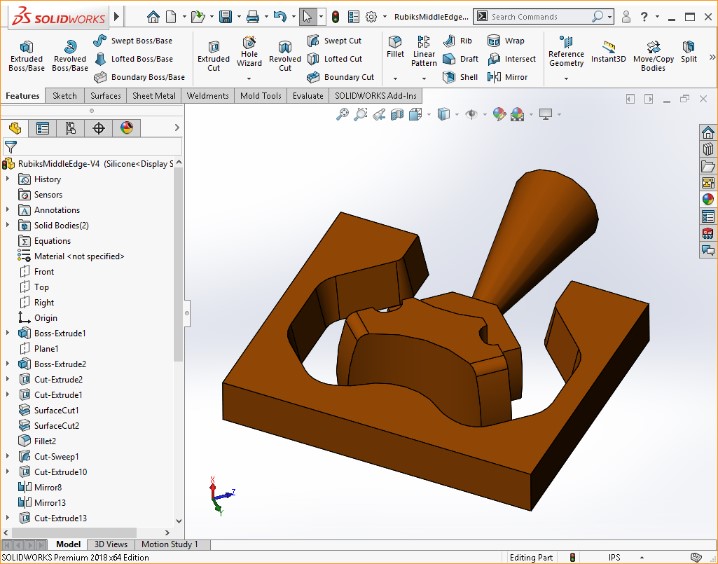Open Linear Pattern tool
Viewport: 718px width, 564px height.
(x=424, y=52)
